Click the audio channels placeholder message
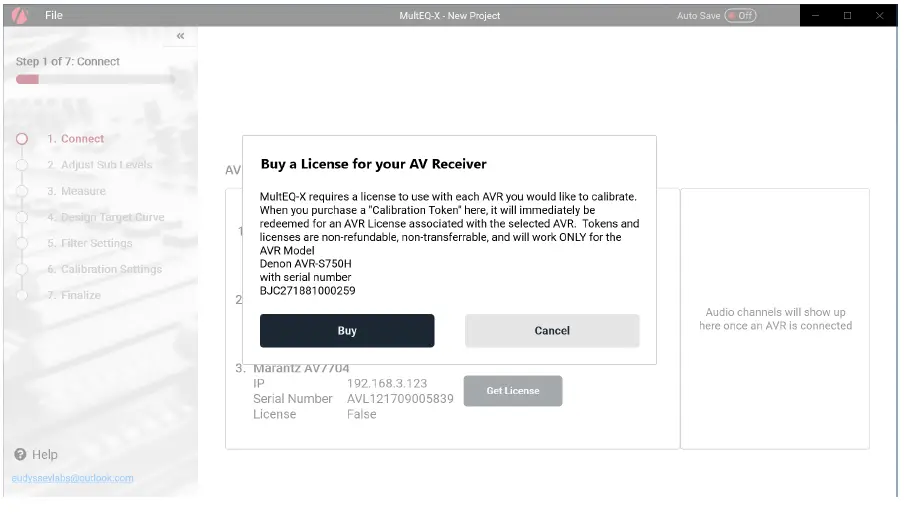The height and width of the screenshot is (514, 904). pos(775,319)
